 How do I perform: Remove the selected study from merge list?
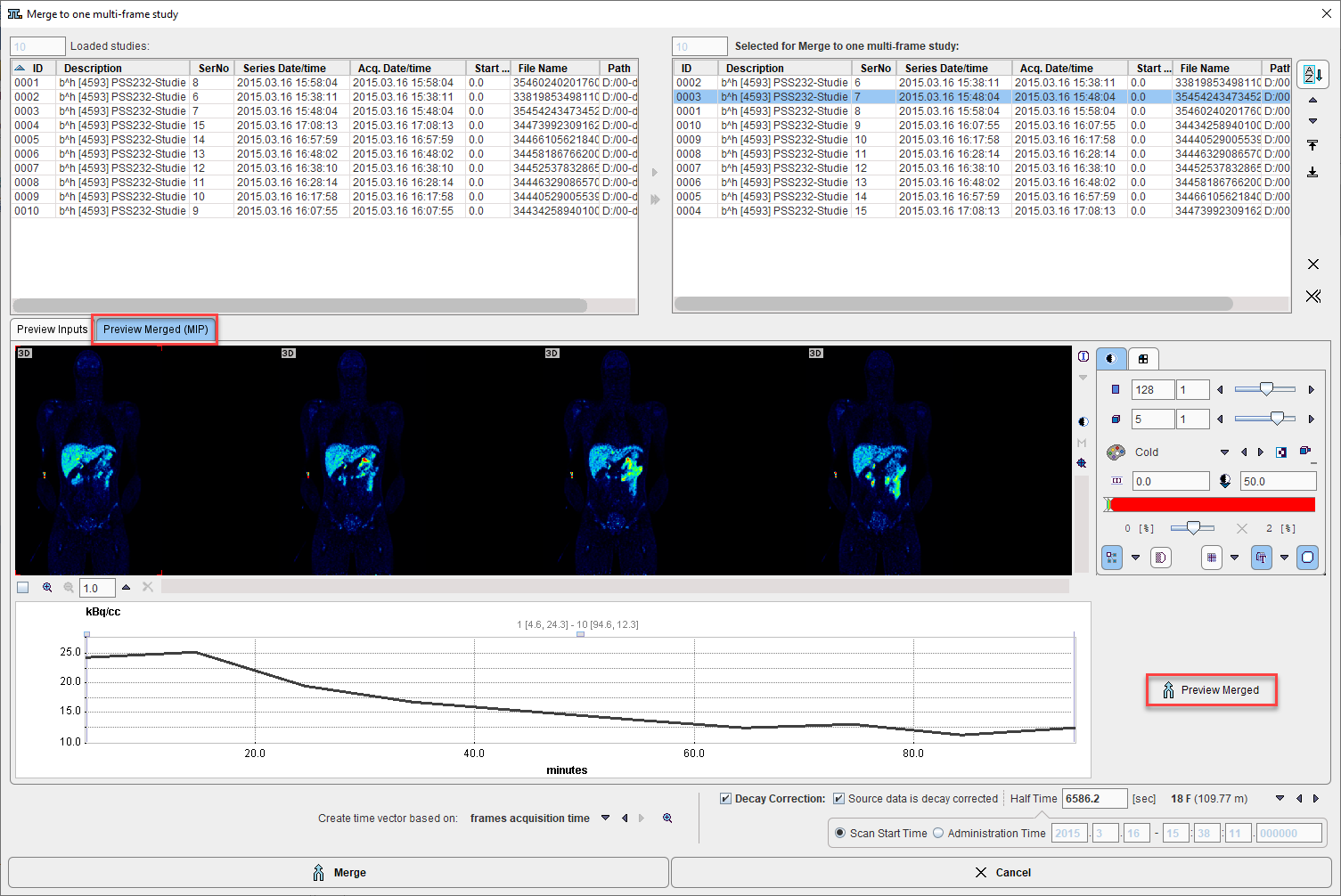click(x=1312, y=265)
